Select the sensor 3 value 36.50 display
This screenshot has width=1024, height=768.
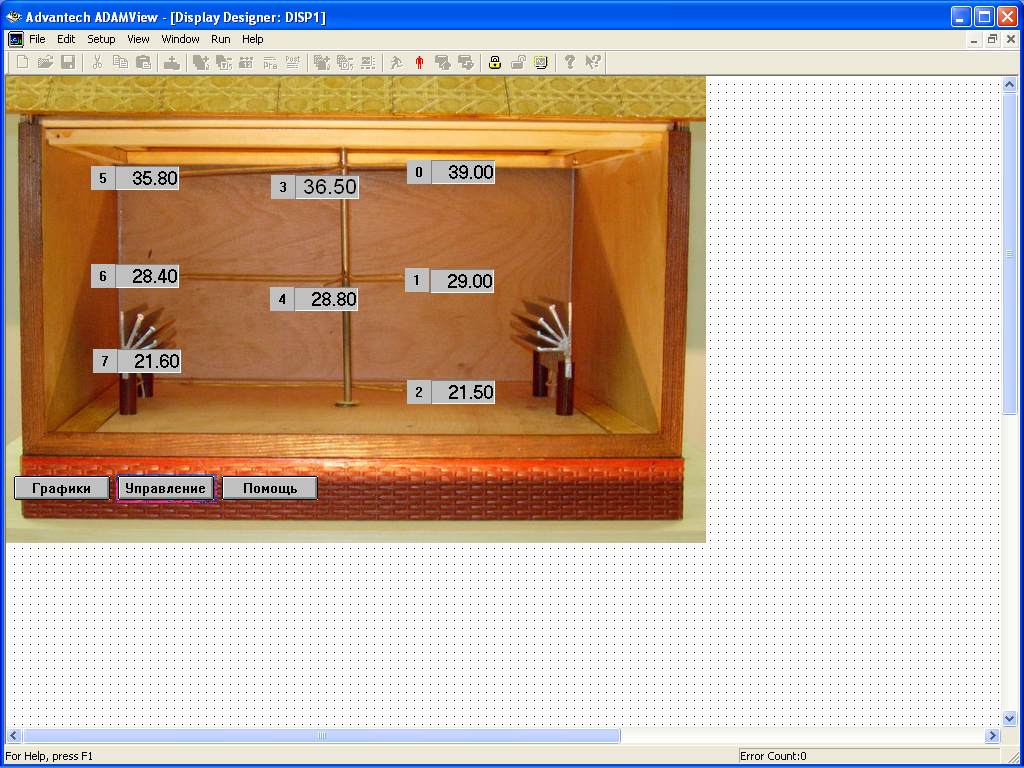(x=327, y=187)
